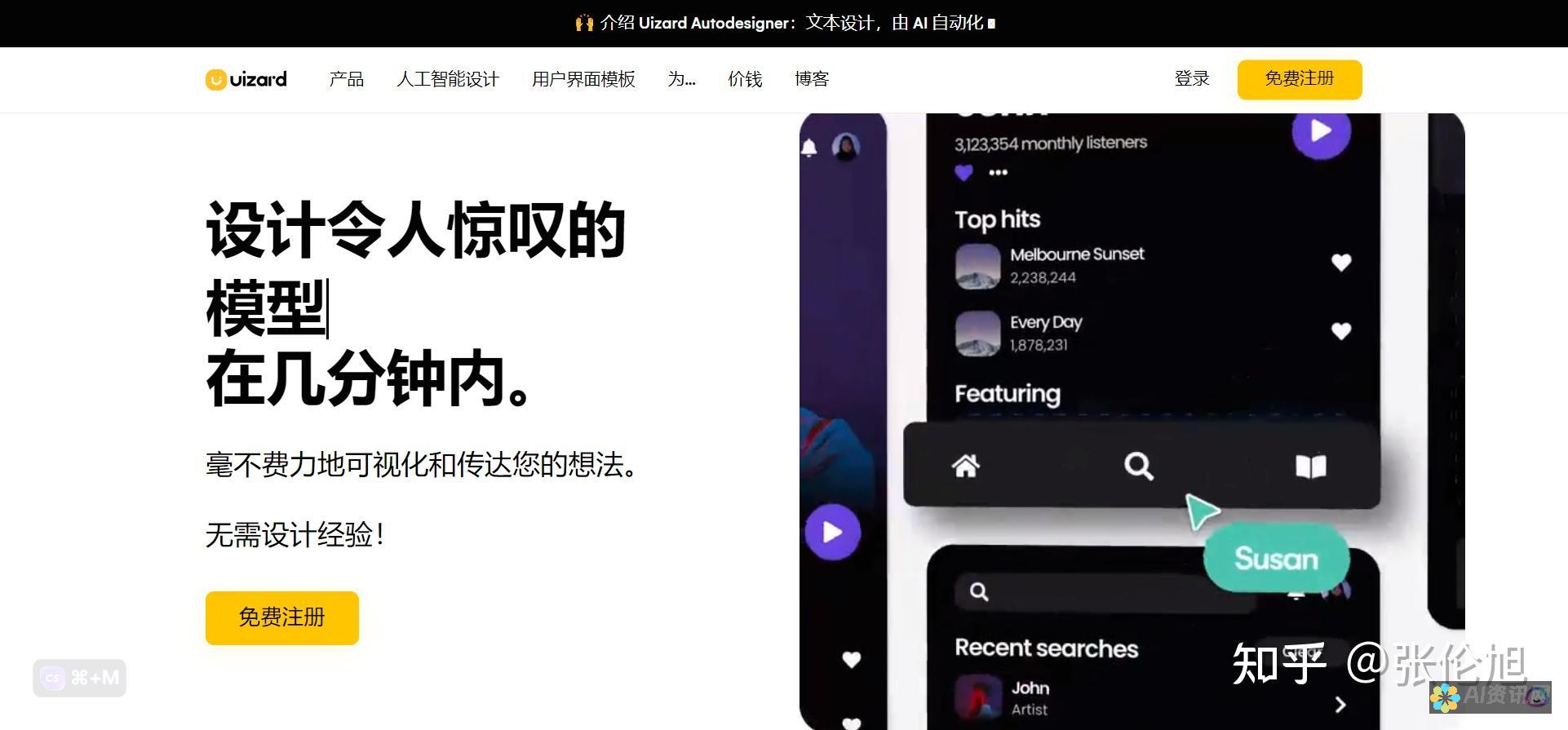1568x730 pixels.
Task: Click '3,123,354 monthly listeners' text
Action: (1051, 144)
